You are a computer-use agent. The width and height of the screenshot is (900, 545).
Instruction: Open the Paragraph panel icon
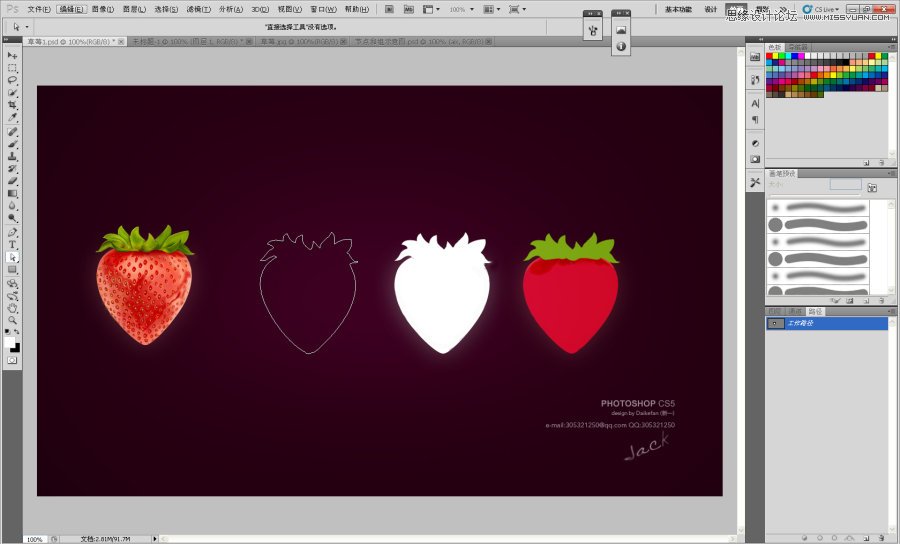click(x=755, y=120)
